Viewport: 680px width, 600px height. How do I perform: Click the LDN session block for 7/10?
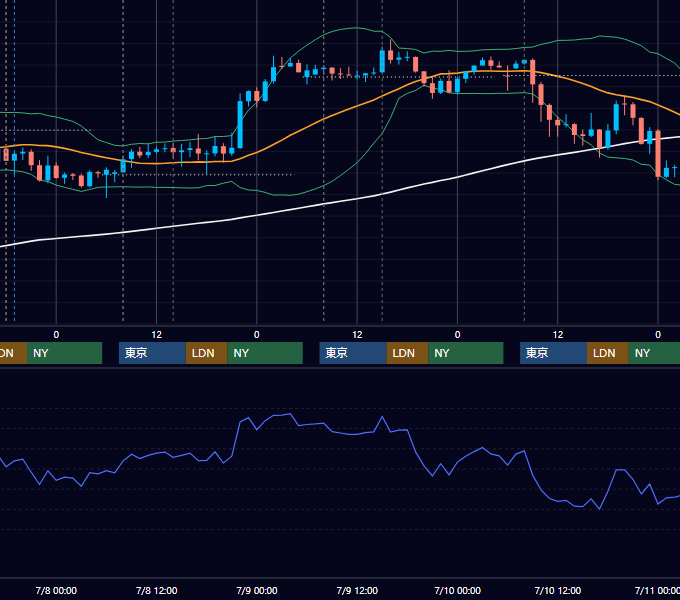608,353
